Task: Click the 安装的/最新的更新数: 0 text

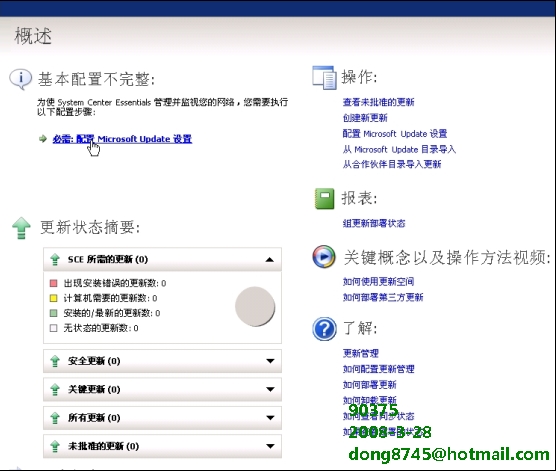Action: pos(112,313)
